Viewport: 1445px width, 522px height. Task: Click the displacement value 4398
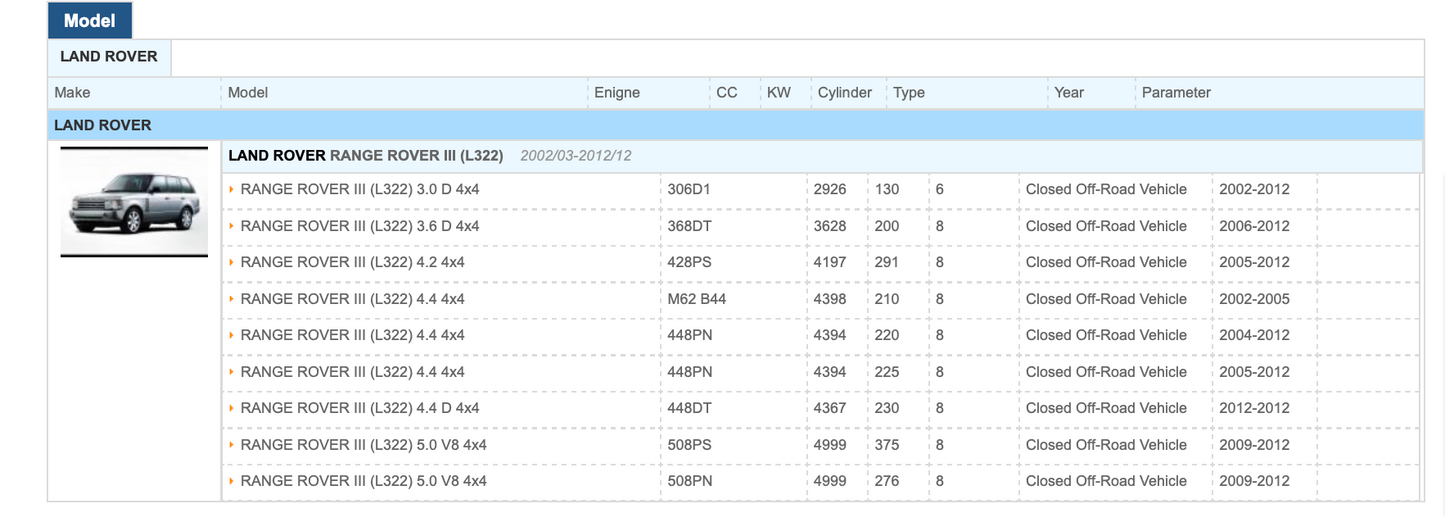coord(830,299)
